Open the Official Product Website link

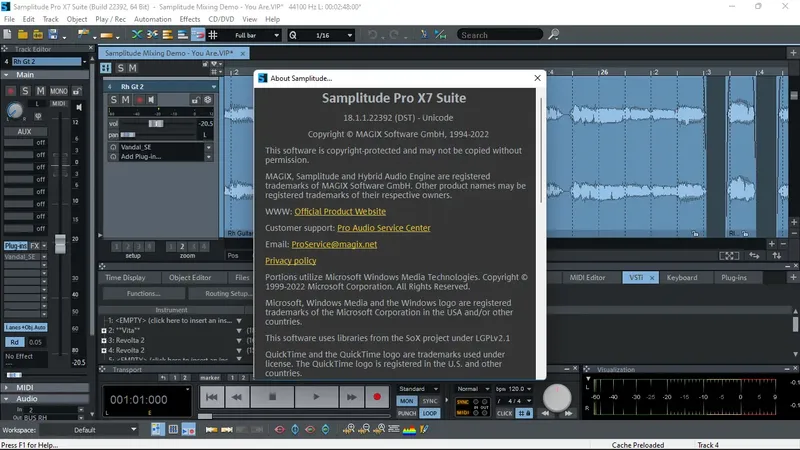click(340, 211)
